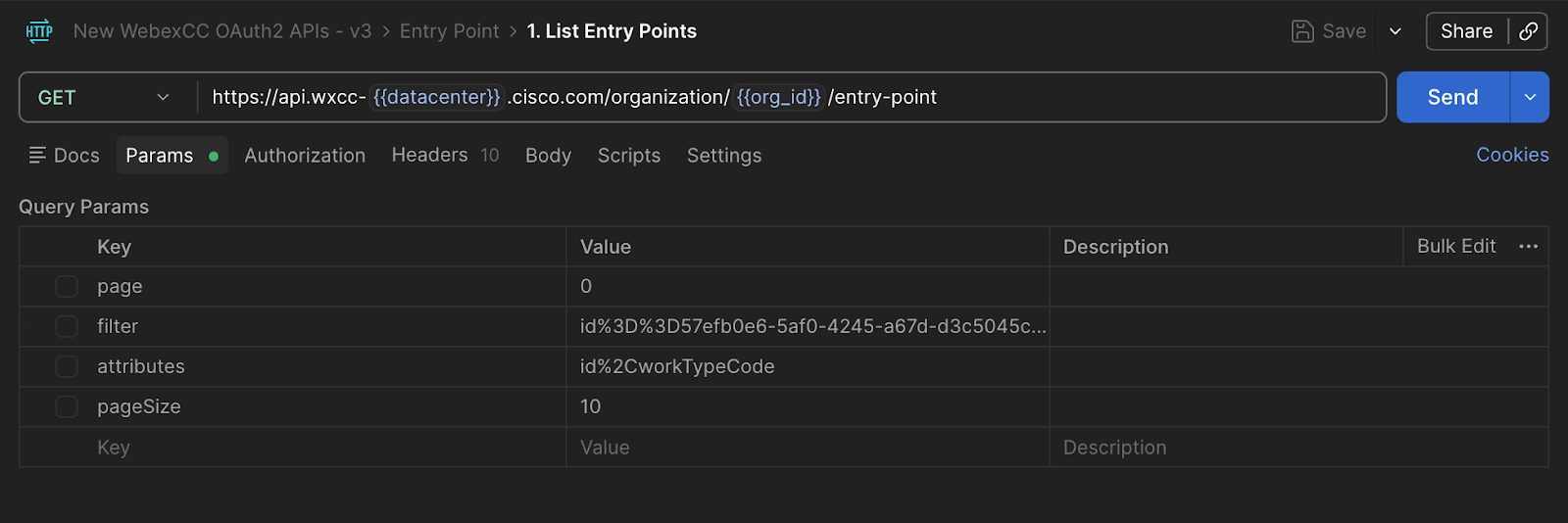Enable the page query parameter checkbox
This screenshot has height=523, width=1568.
(x=67, y=286)
